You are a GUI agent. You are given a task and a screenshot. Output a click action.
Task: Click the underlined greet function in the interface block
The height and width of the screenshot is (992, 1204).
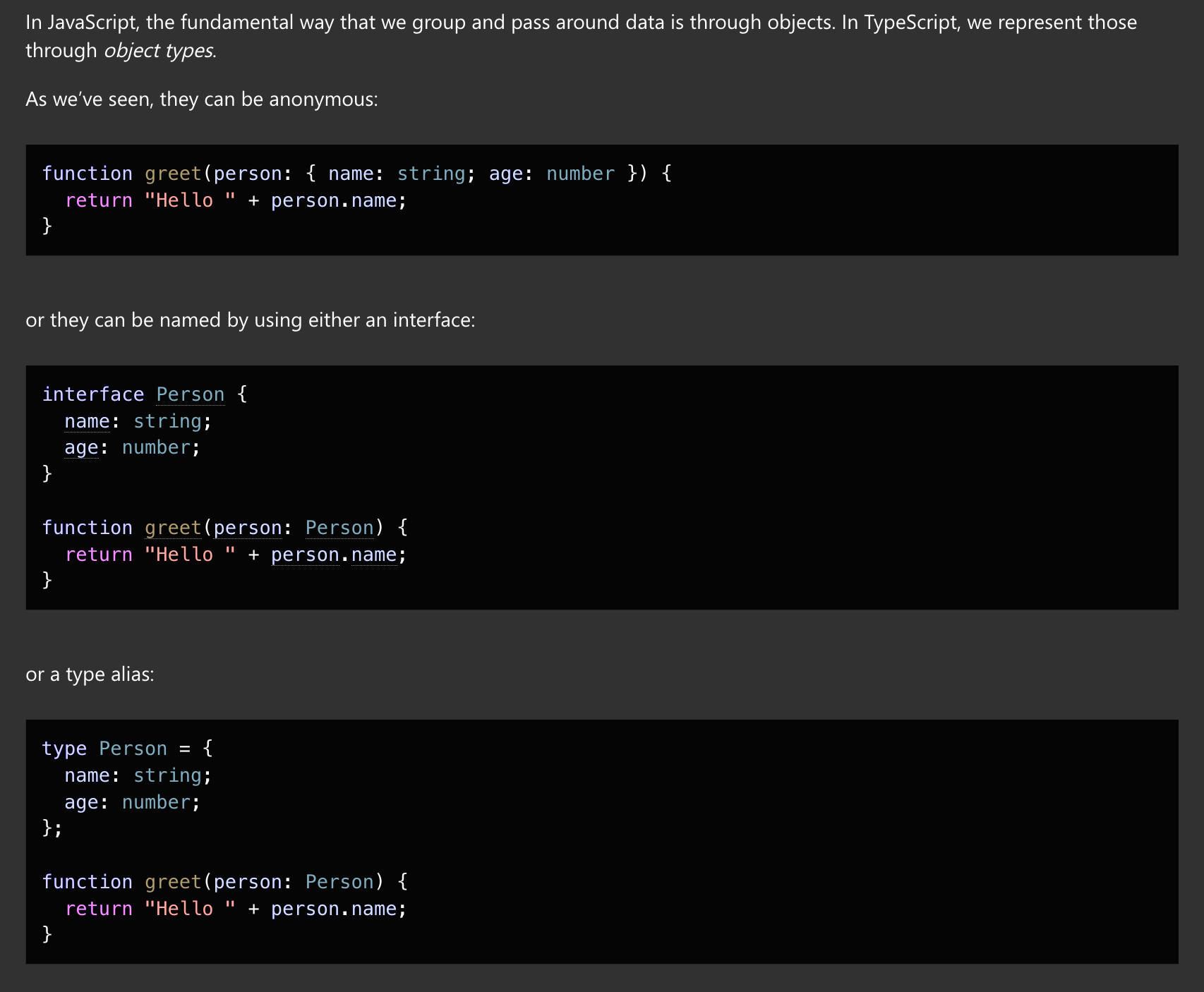click(173, 528)
